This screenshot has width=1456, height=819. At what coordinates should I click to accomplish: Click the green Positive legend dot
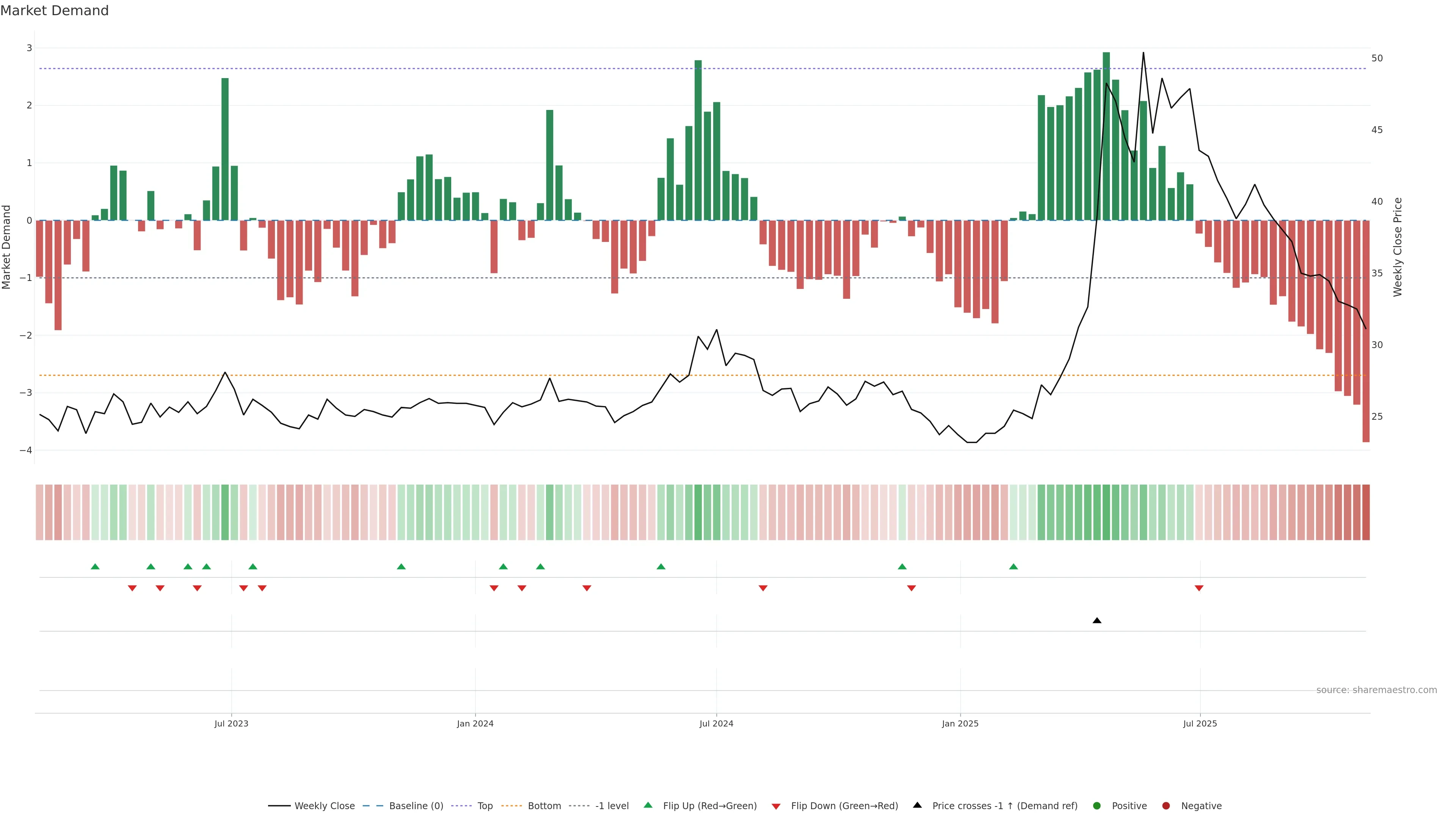tap(1097, 806)
